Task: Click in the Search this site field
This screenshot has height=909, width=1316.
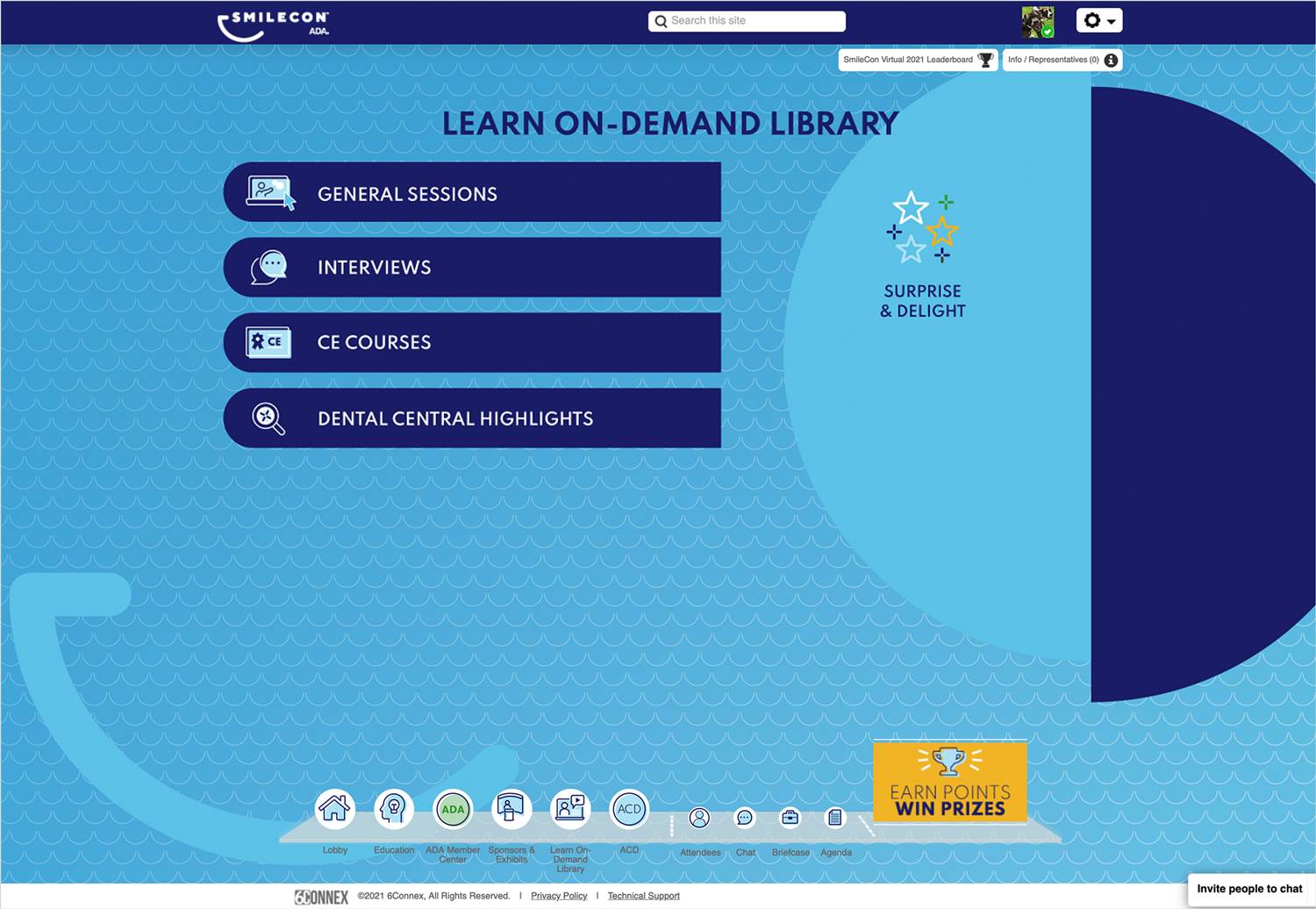Action: click(x=747, y=21)
